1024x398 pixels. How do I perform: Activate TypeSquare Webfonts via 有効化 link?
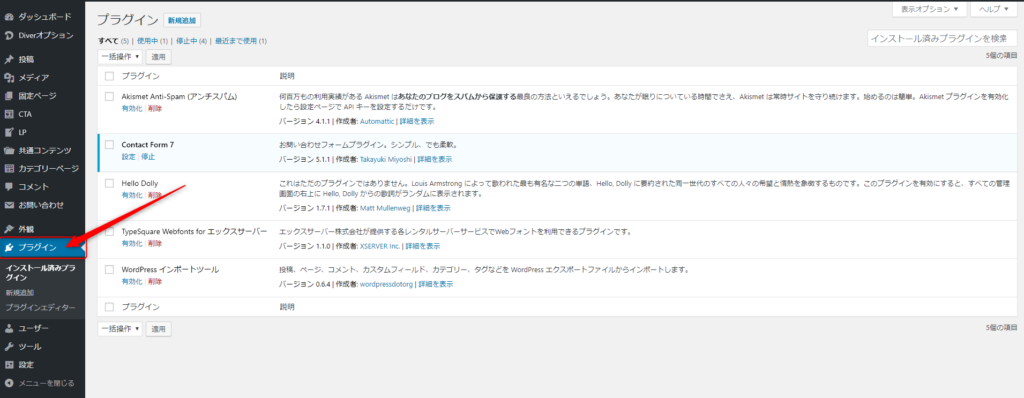click(131, 243)
